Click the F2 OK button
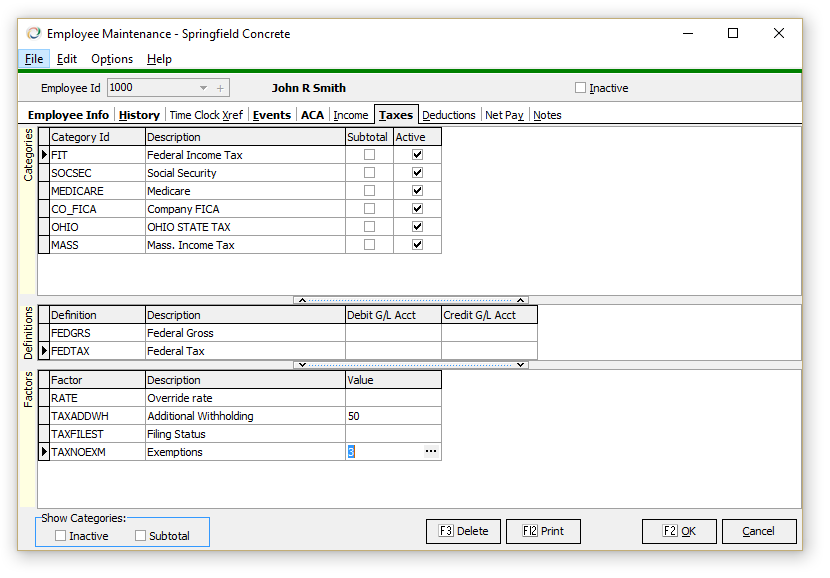The height and width of the screenshot is (578, 830). [678, 531]
